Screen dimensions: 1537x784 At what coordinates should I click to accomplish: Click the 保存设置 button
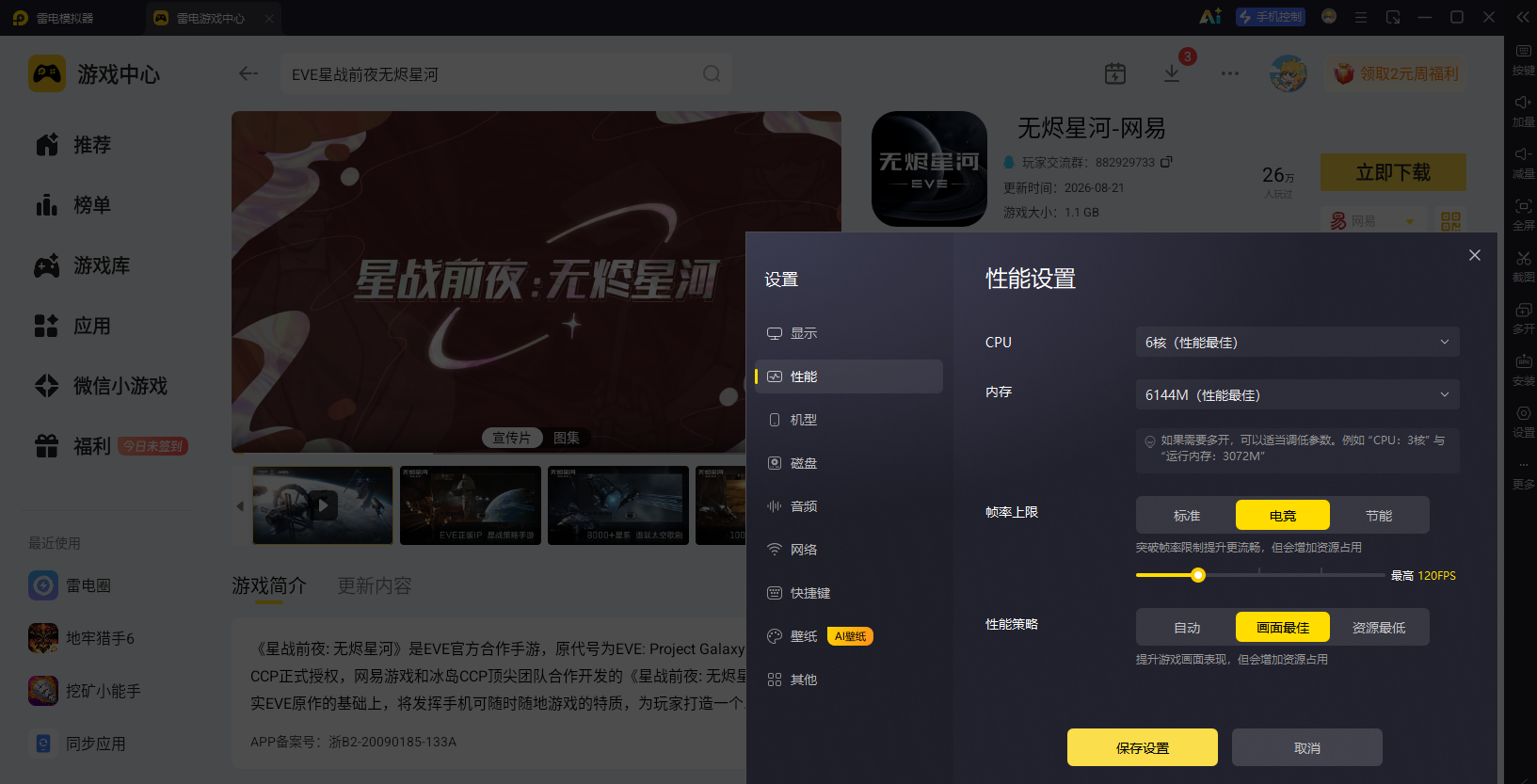tap(1143, 747)
